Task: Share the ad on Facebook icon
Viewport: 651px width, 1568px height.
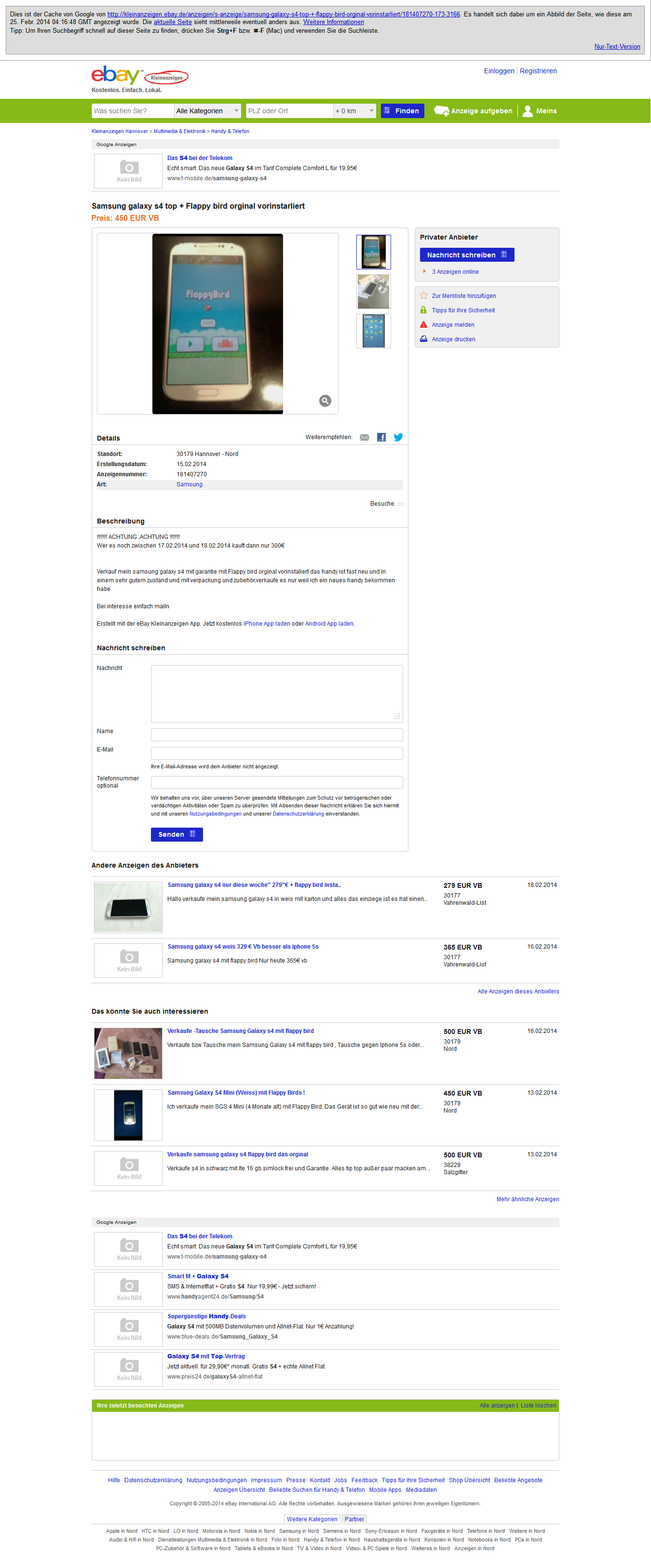Action: point(381,438)
